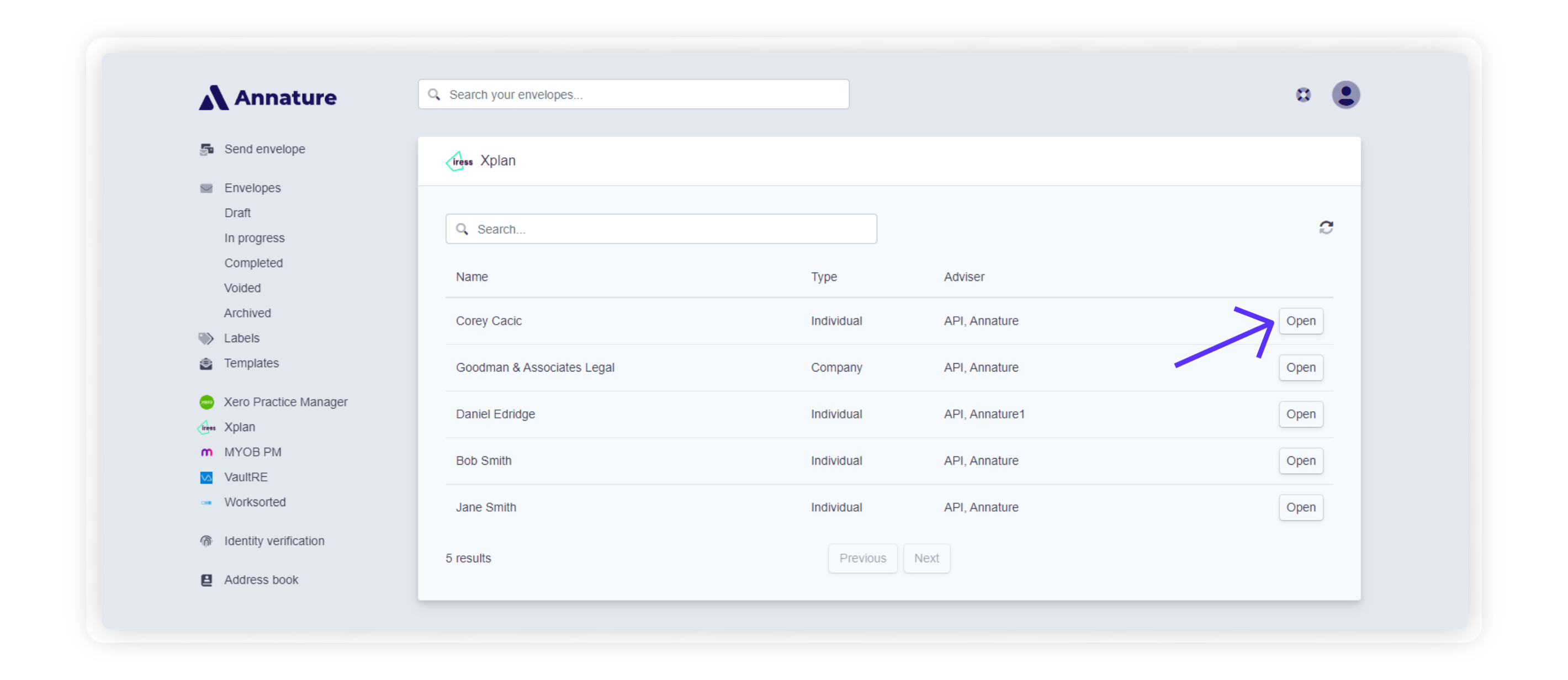Click the Adviser column header
The image size is (1568, 680).
[x=964, y=277]
